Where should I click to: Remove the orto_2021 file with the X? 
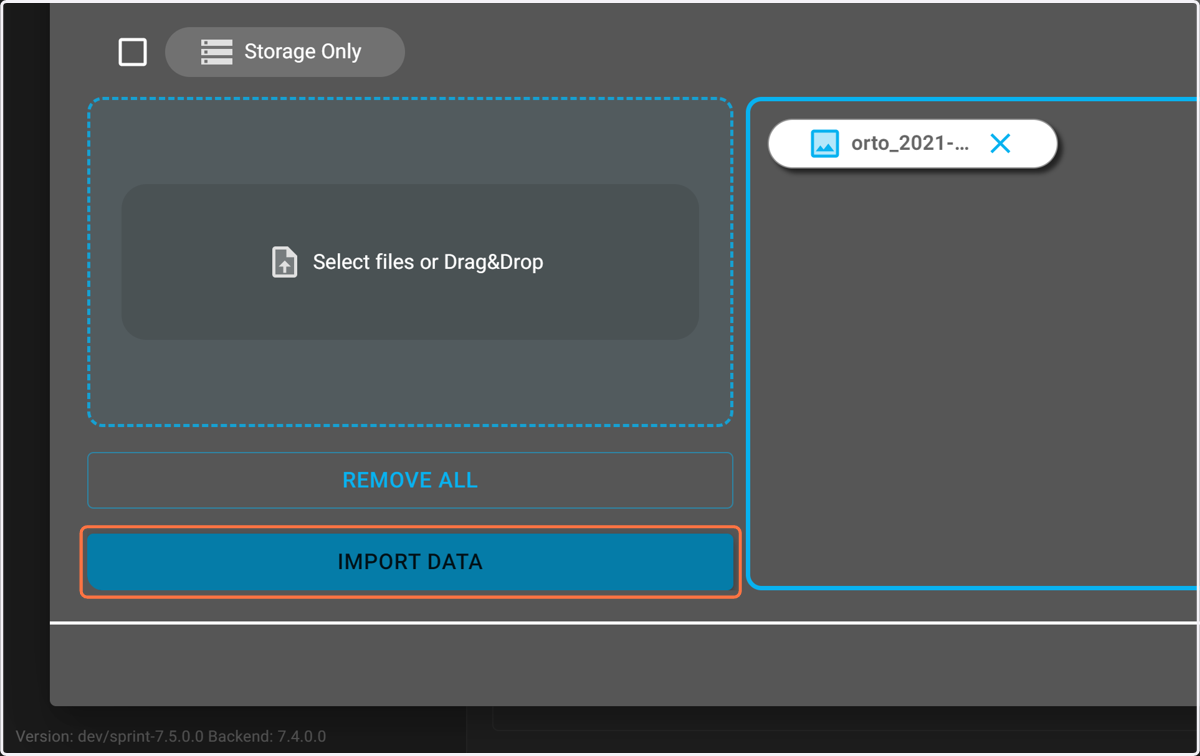pos(1000,143)
